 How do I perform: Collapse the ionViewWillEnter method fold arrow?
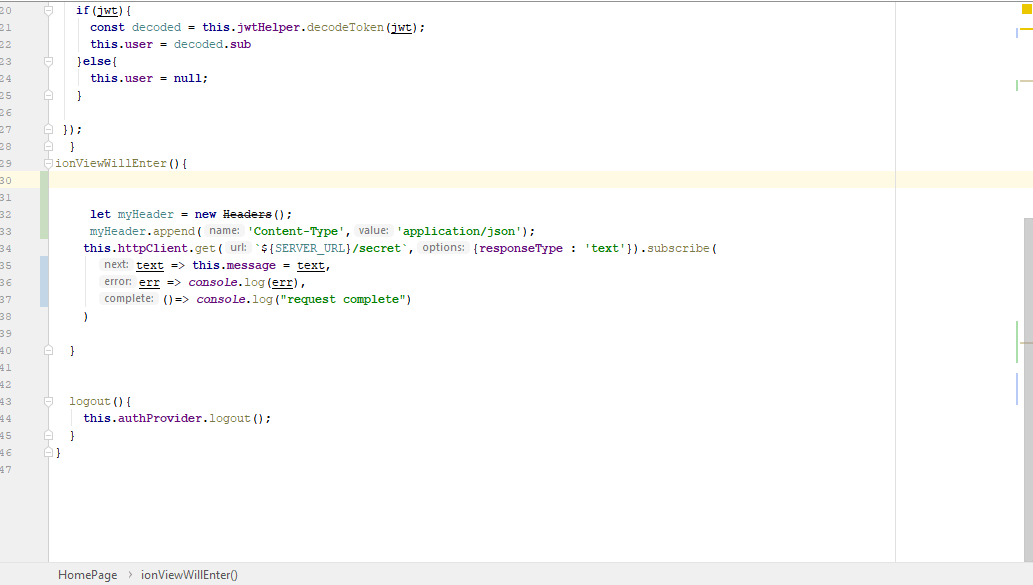(x=48, y=162)
